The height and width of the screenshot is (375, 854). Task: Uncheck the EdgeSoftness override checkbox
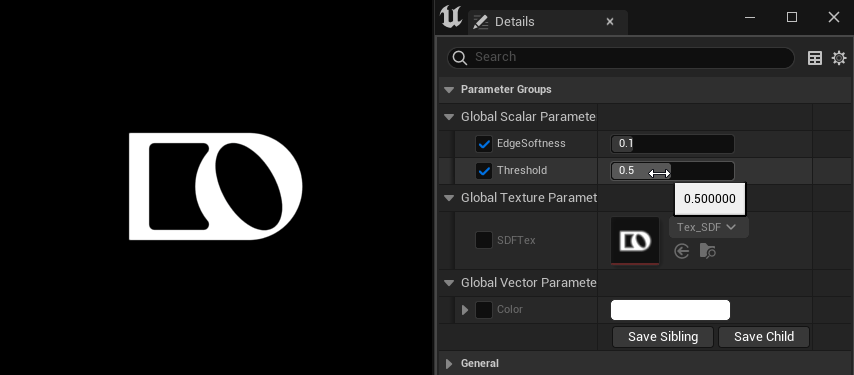tap(484, 144)
